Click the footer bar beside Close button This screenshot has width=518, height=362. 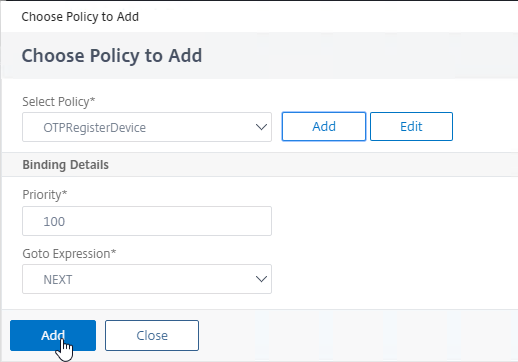358,335
